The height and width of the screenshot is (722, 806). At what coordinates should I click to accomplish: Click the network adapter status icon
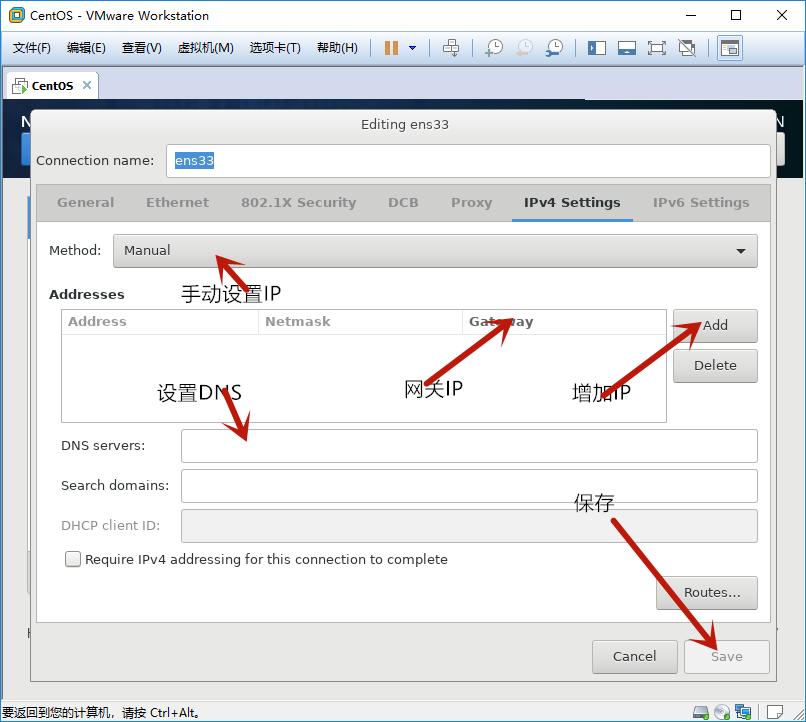[x=743, y=712]
